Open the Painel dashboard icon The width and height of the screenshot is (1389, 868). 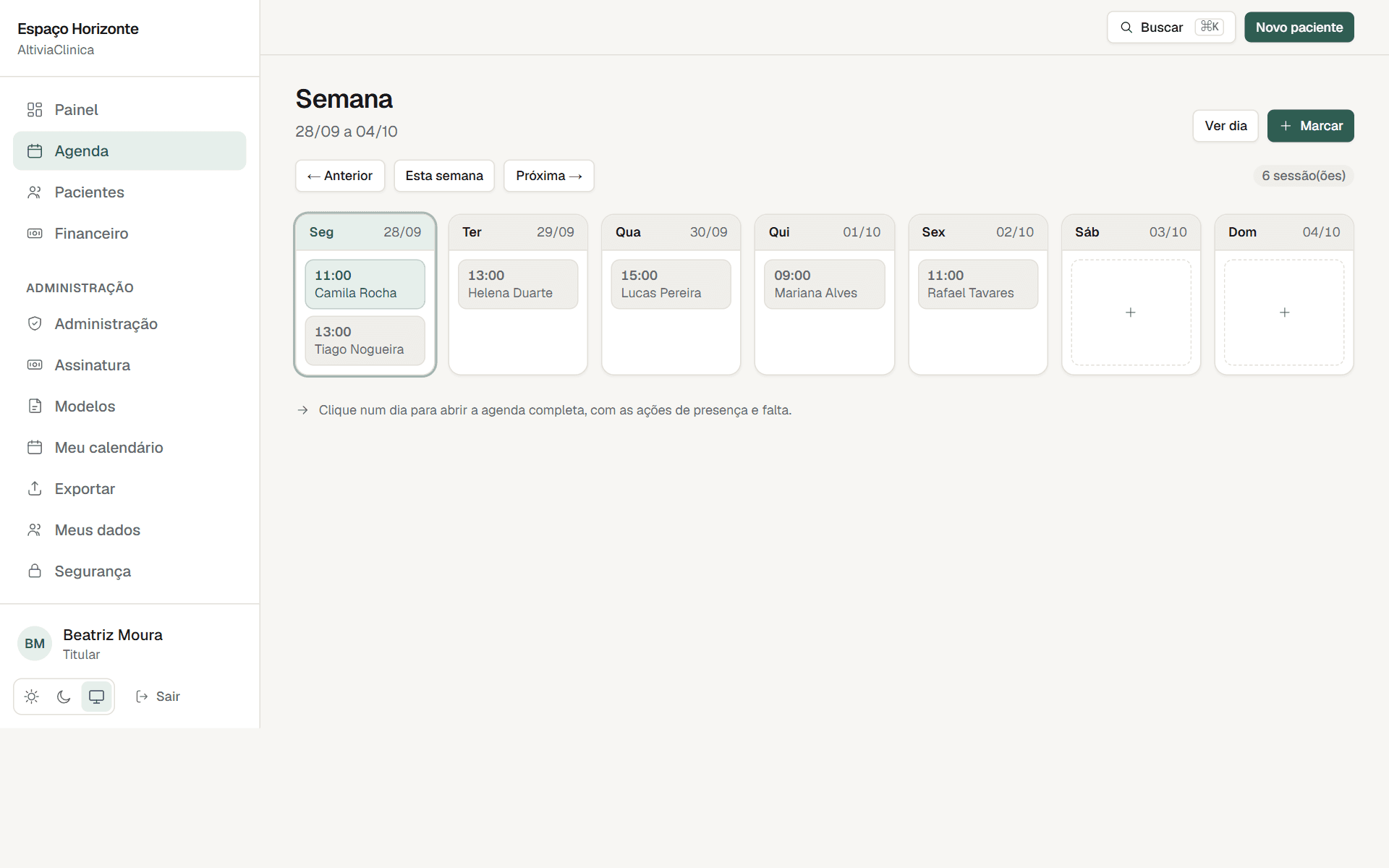pos(35,110)
